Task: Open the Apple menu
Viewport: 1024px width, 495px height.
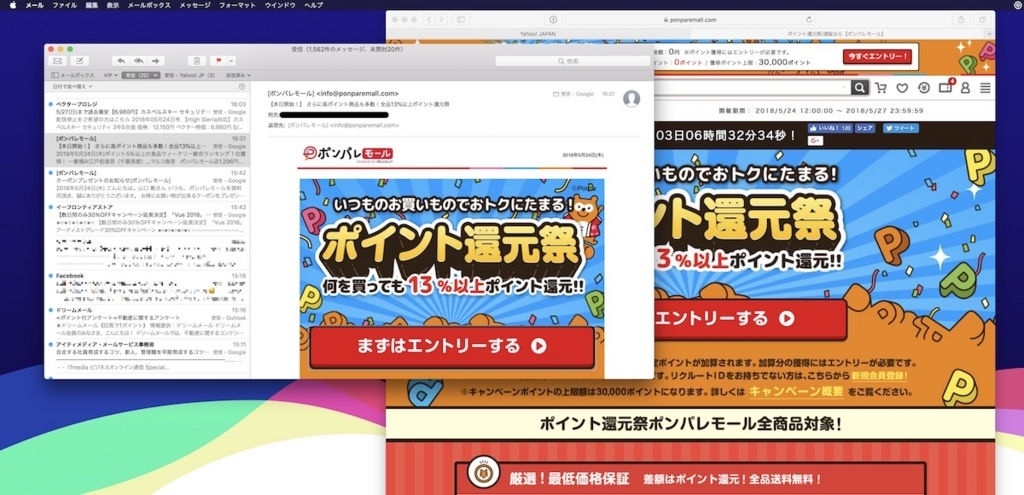Action: 13,5
